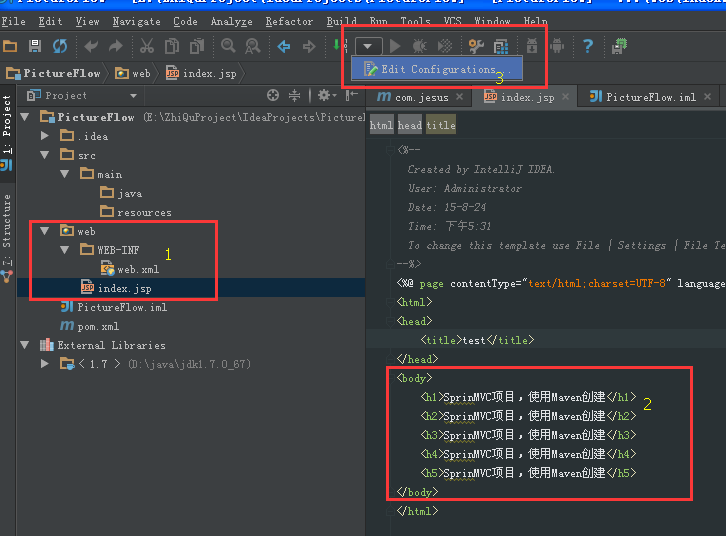Switch to the index.jsp editor tab
Image resolution: width=726 pixels, height=536 pixels.
(527, 97)
